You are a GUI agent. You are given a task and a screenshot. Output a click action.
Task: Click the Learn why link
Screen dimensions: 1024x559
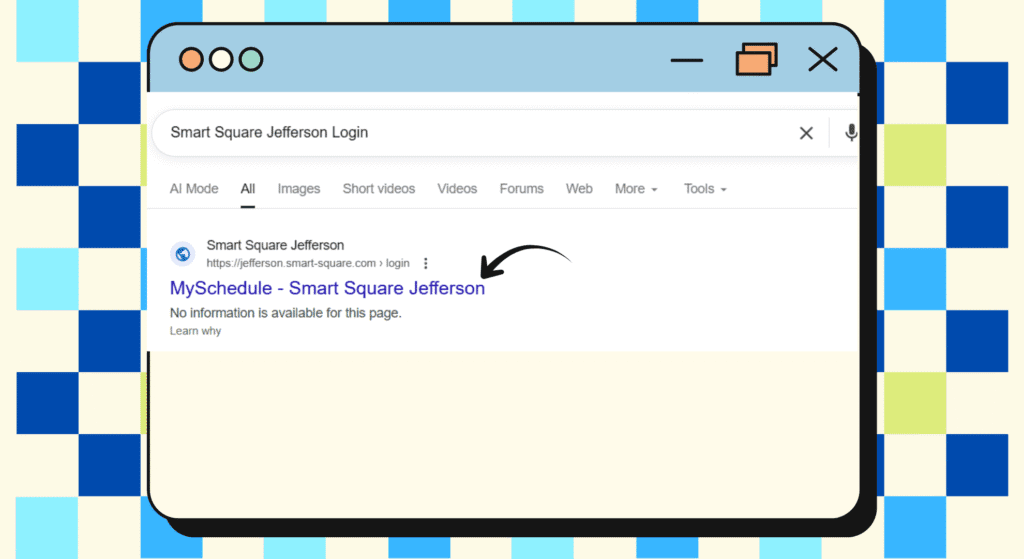click(x=195, y=331)
